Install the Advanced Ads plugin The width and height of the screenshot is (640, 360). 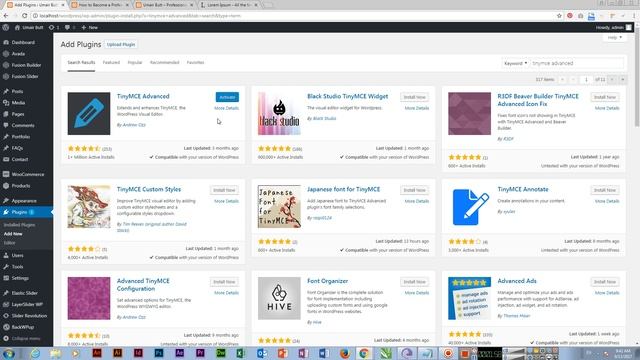(604, 282)
